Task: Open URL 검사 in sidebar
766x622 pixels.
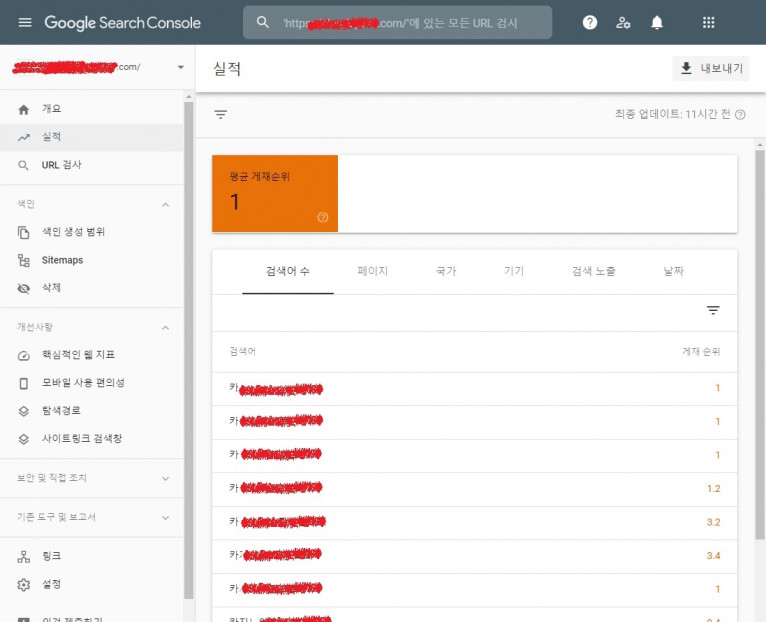Action: point(92,165)
